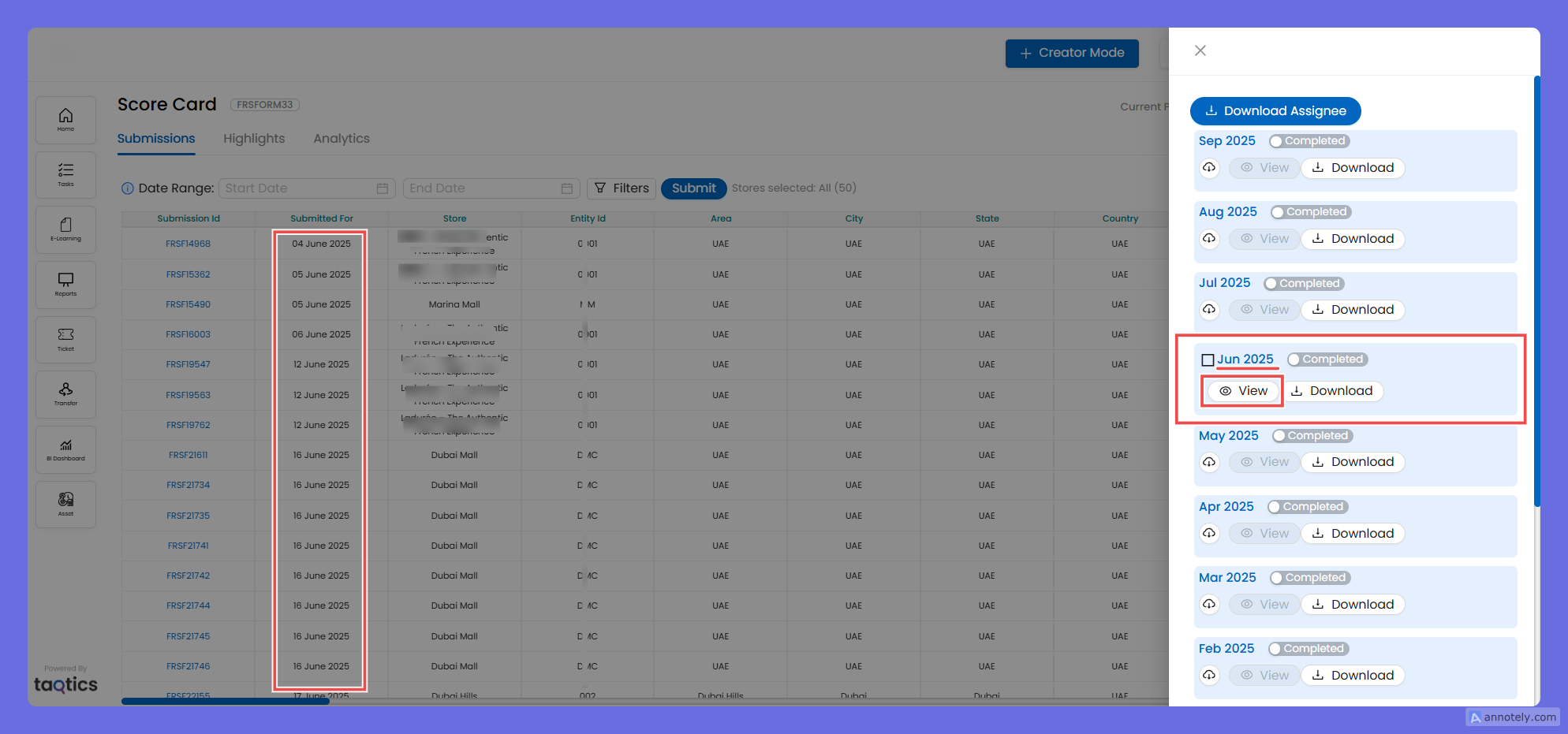Image resolution: width=1568 pixels, height=734 pixels.
Task: Download the Aug 2025 report
Action: click(1353, 239)
